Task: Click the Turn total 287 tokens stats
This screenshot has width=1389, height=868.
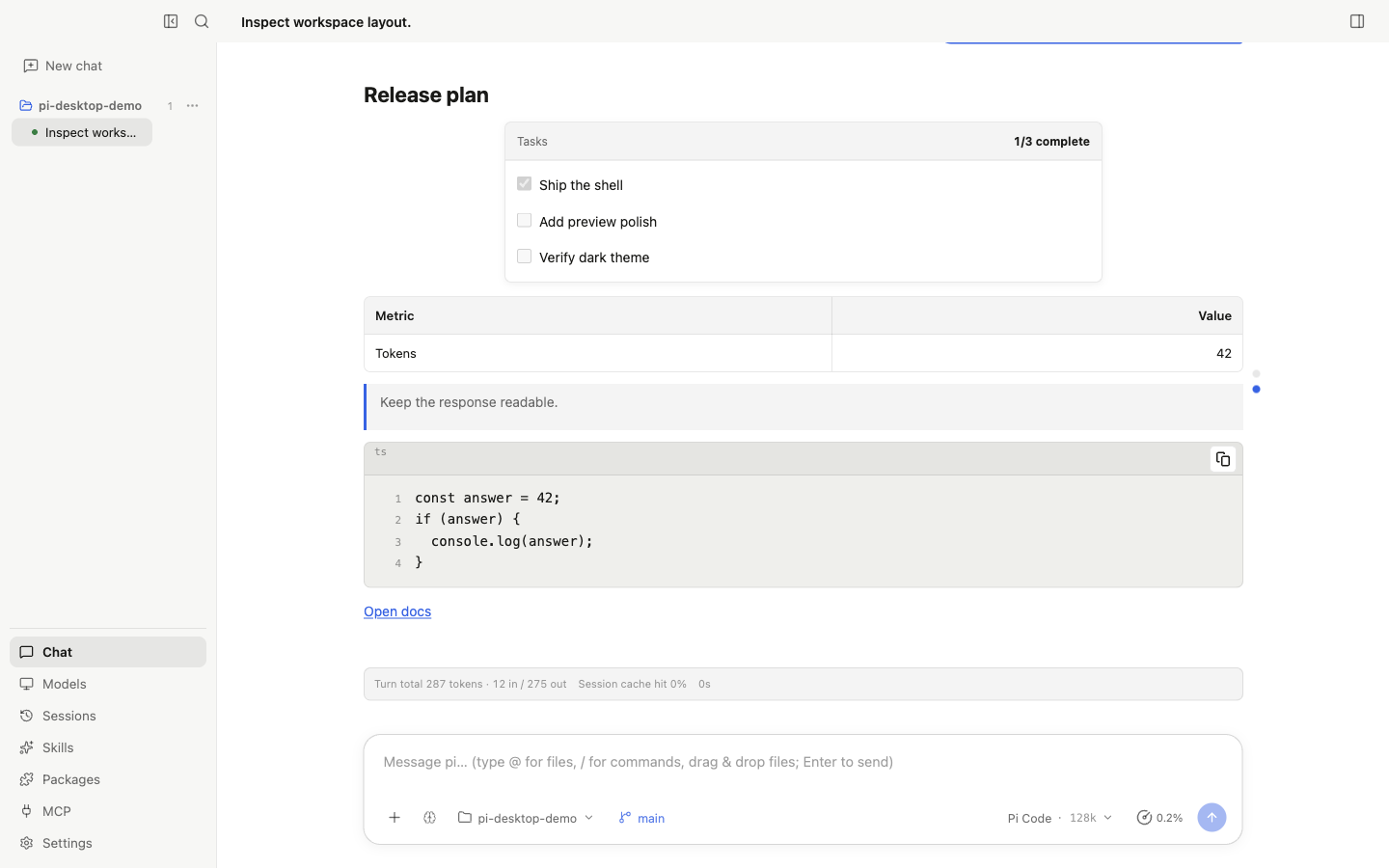Action: (x=471, y=684)
